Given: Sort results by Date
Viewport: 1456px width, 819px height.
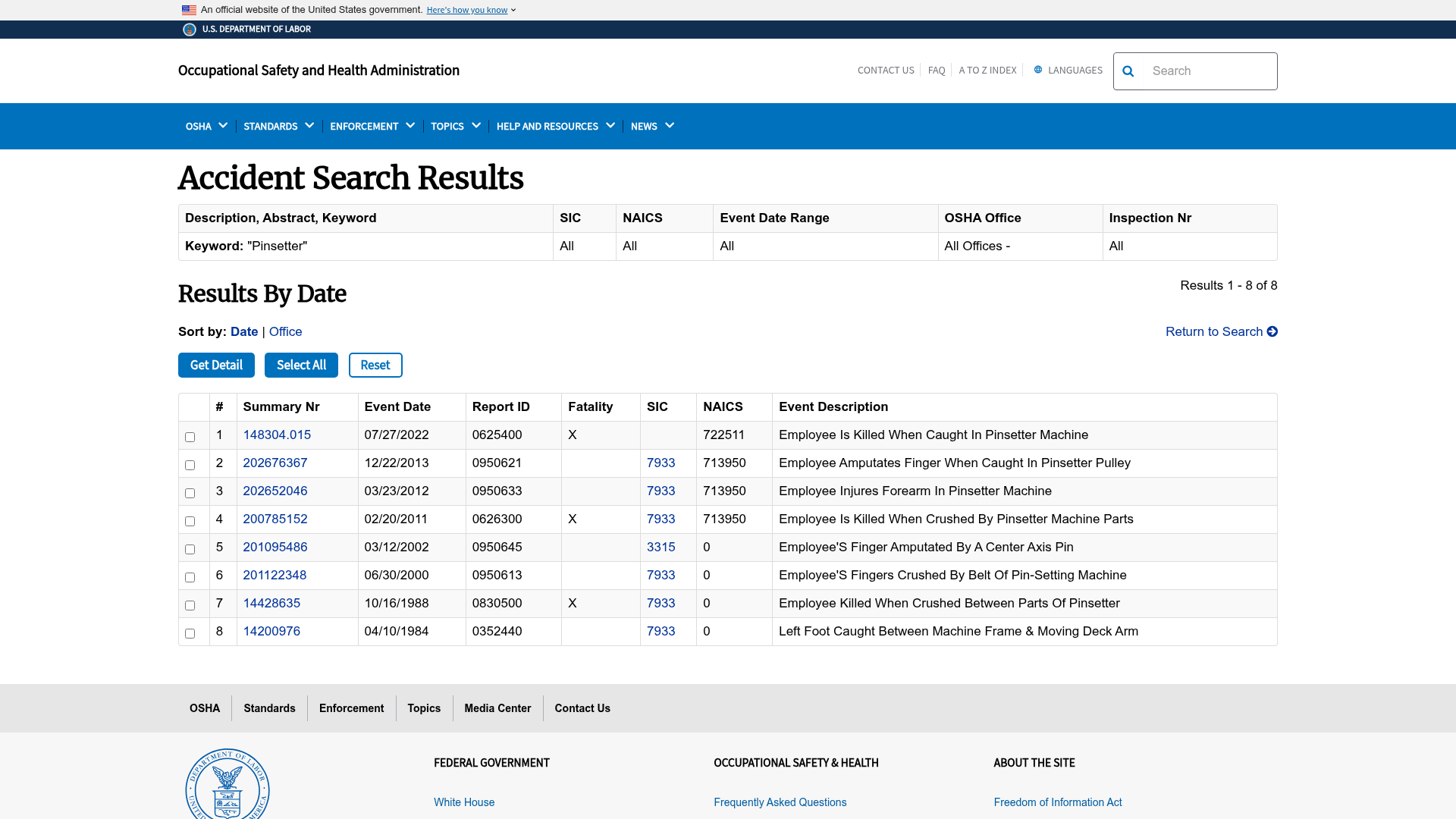Looking at the screenshot, I should (x=244, y=331).
